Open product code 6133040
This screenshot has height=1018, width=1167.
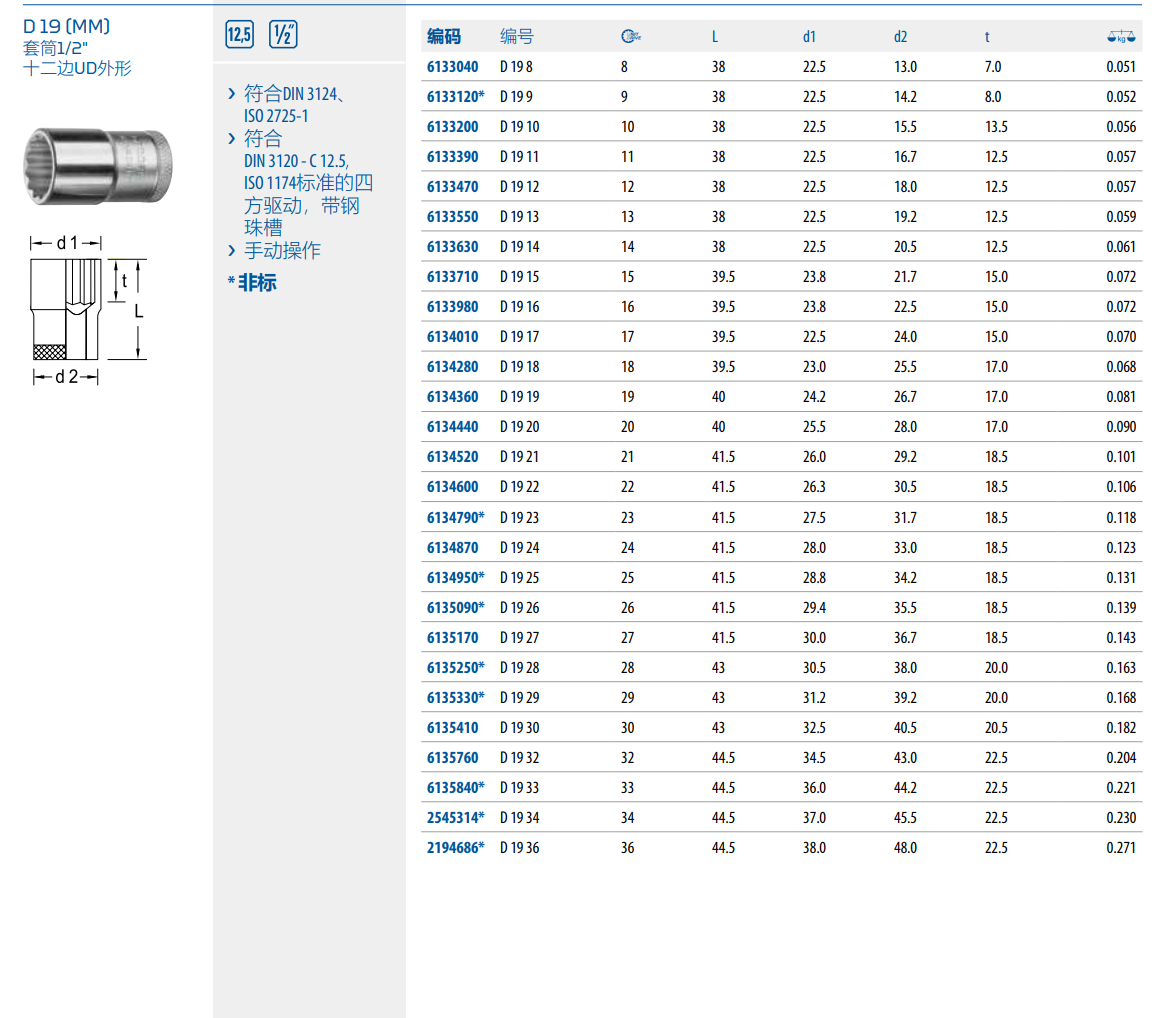point(452,67)
